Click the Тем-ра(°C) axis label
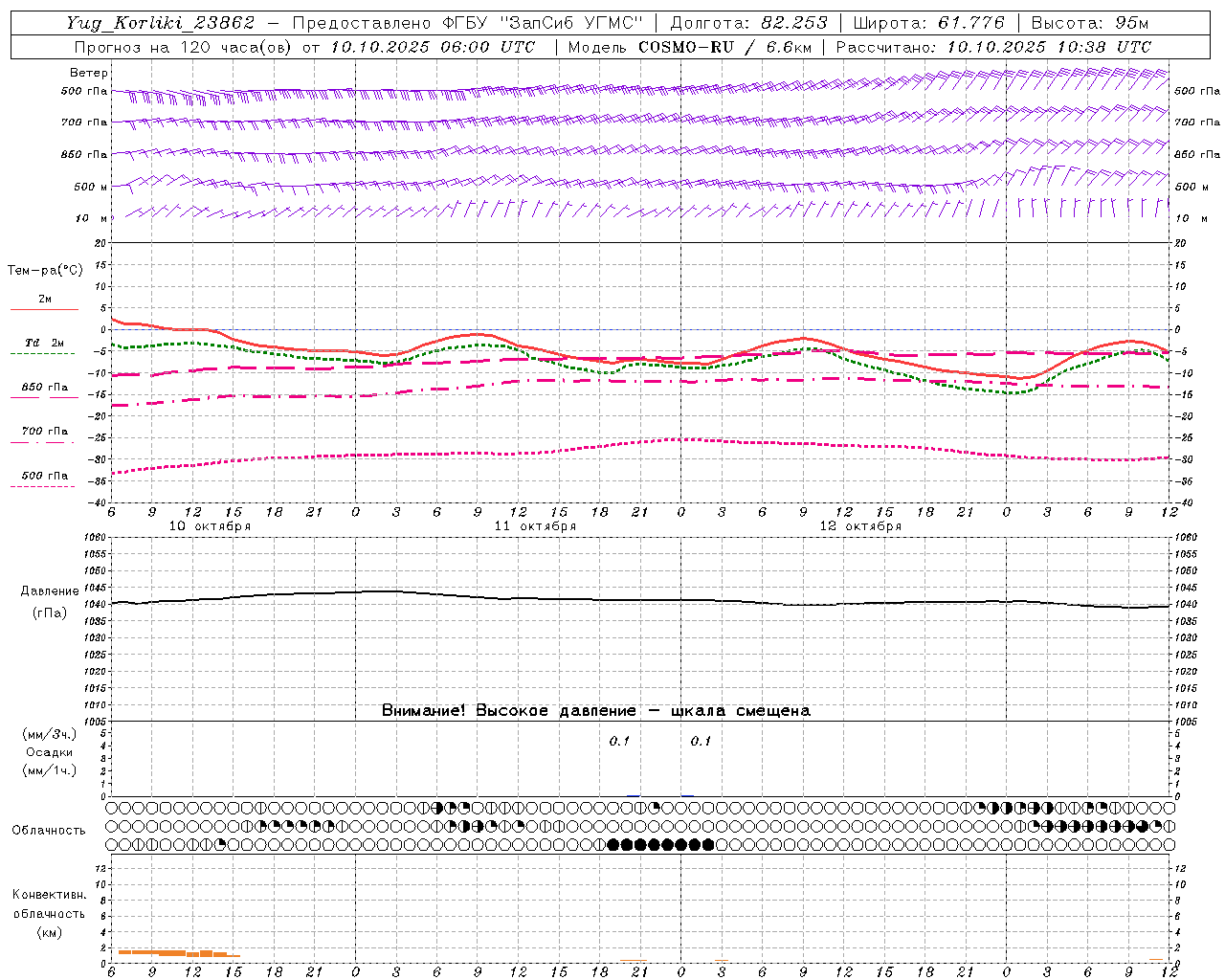Screen dimensions: 1225x980 click(45, 271)
